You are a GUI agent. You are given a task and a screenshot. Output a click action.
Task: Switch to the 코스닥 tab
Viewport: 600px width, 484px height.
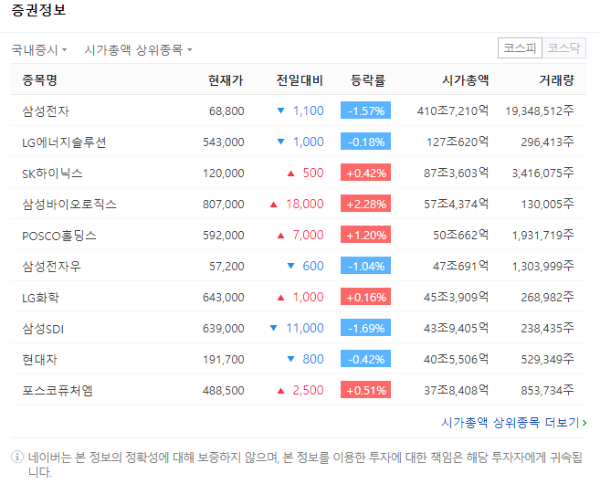pyautogui.click(x=564, y=48)
